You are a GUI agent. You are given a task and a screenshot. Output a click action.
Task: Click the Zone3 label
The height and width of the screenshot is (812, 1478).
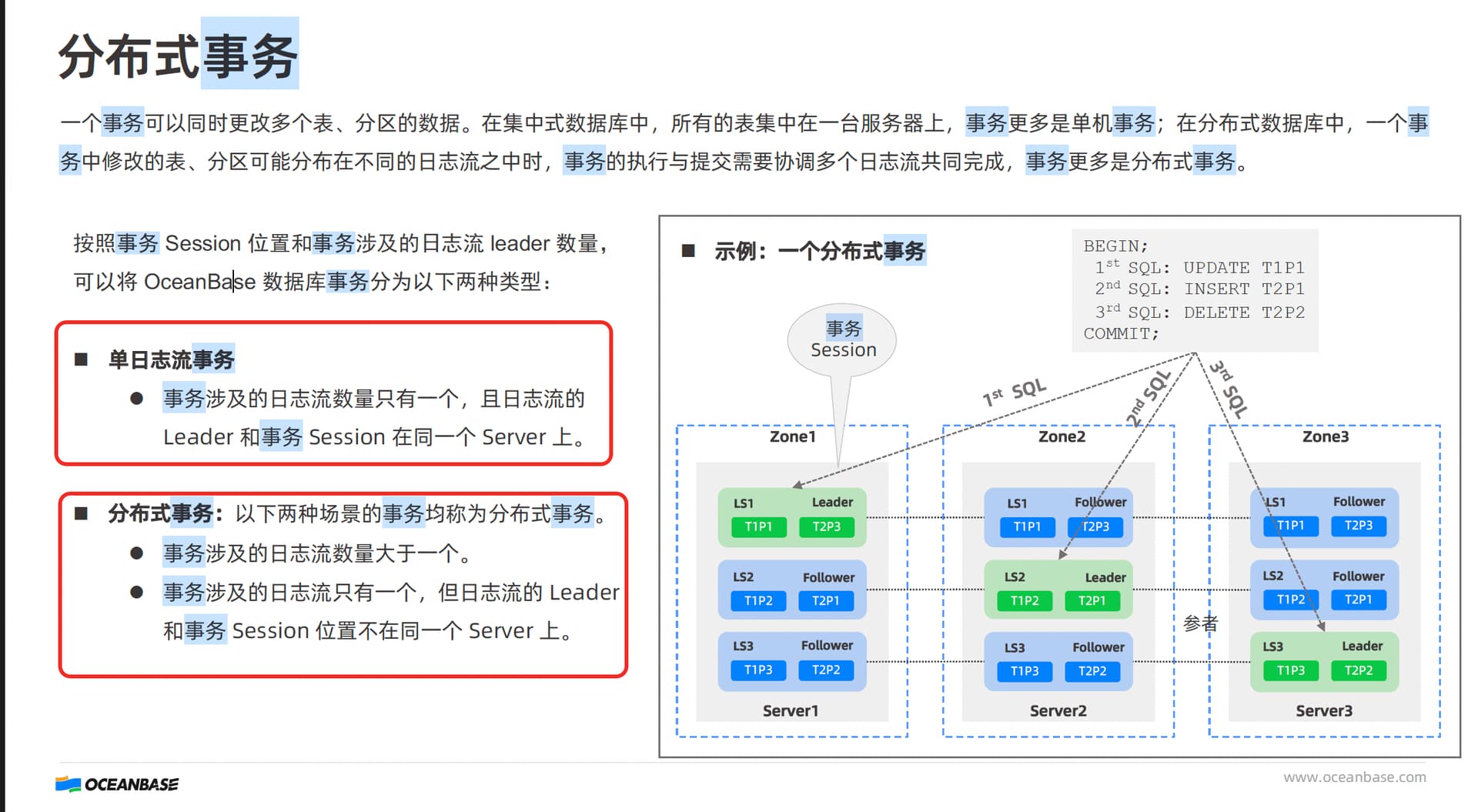point(1325,436)
